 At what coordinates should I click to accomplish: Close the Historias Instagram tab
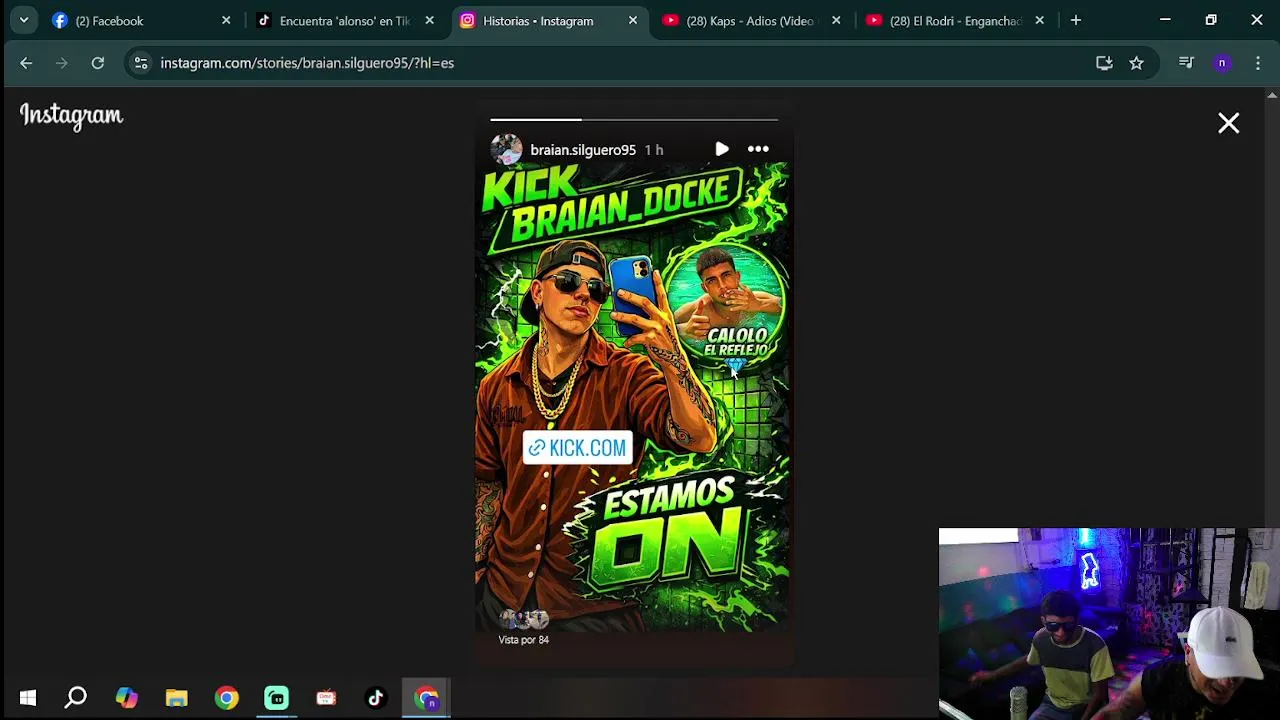click(x=633, y=20)
